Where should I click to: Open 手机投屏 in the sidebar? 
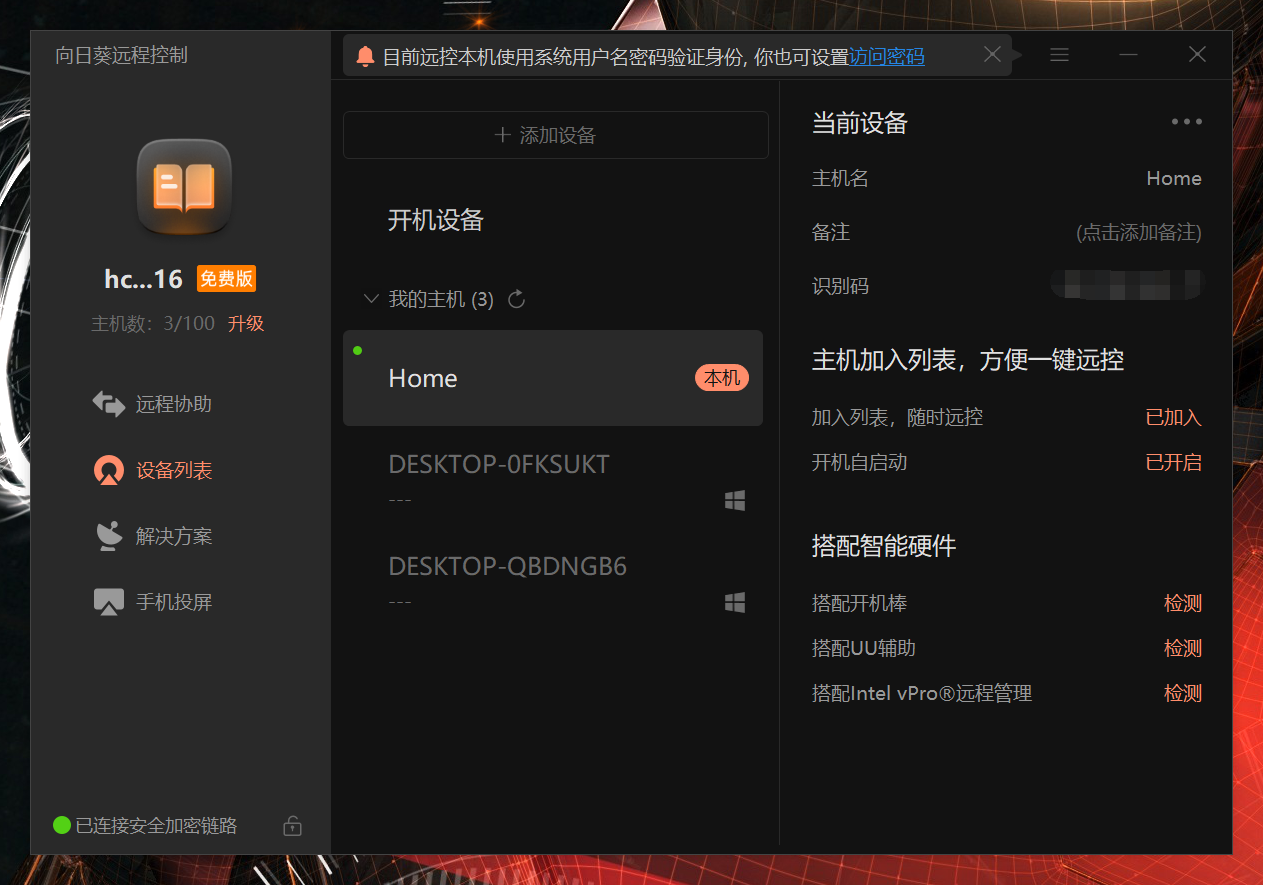(174, 603)
